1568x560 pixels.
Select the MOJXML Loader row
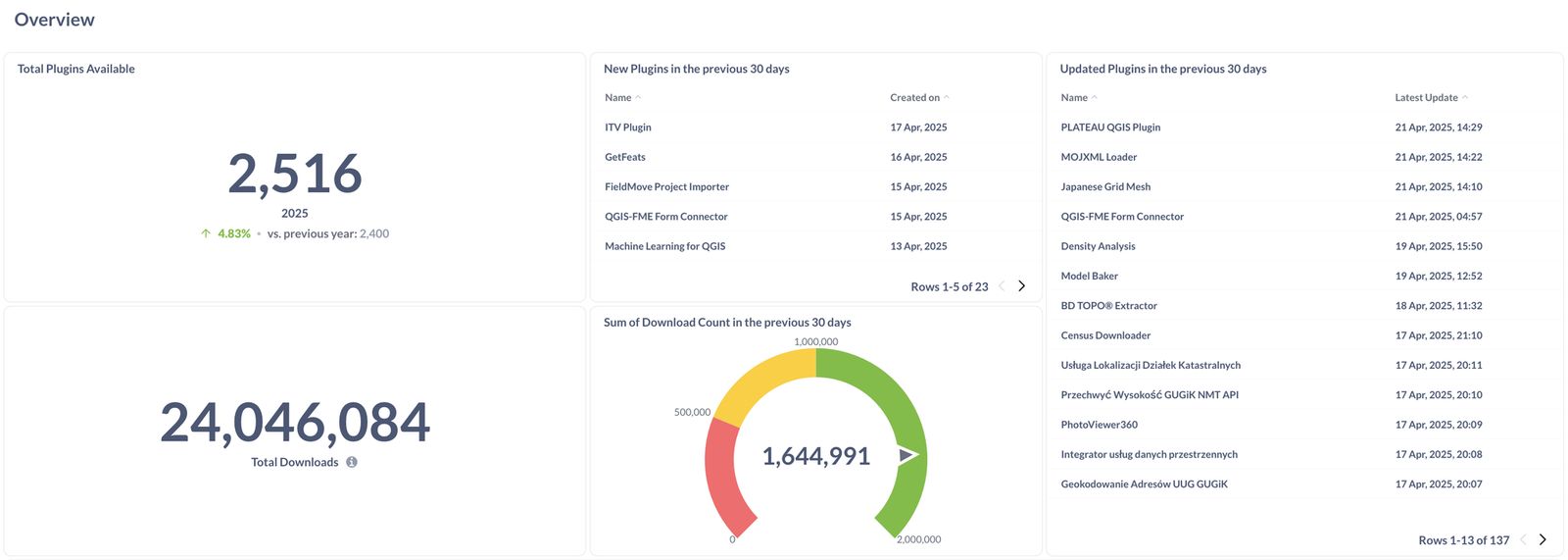1304,157
